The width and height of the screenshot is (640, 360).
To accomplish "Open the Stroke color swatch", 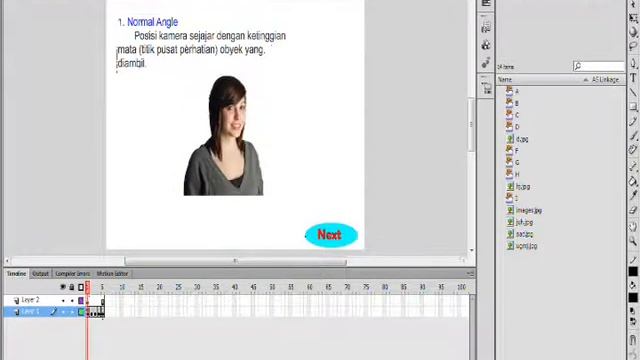I will (x=633, y=271).
